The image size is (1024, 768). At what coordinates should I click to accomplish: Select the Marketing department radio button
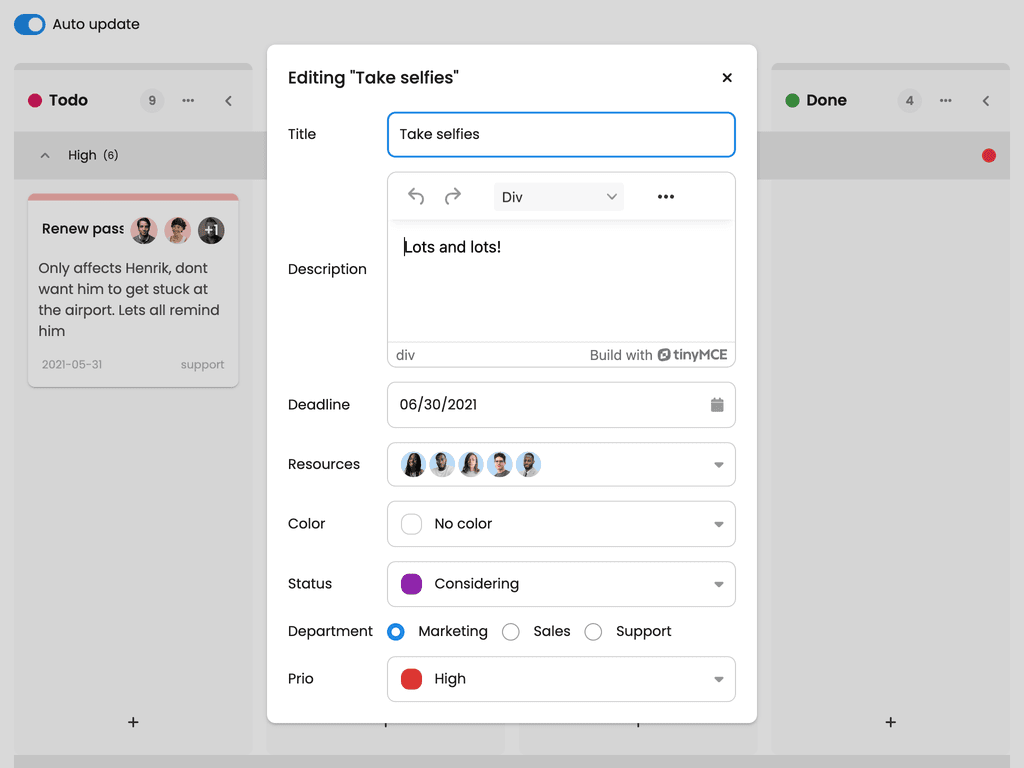(x=396, y=632)
